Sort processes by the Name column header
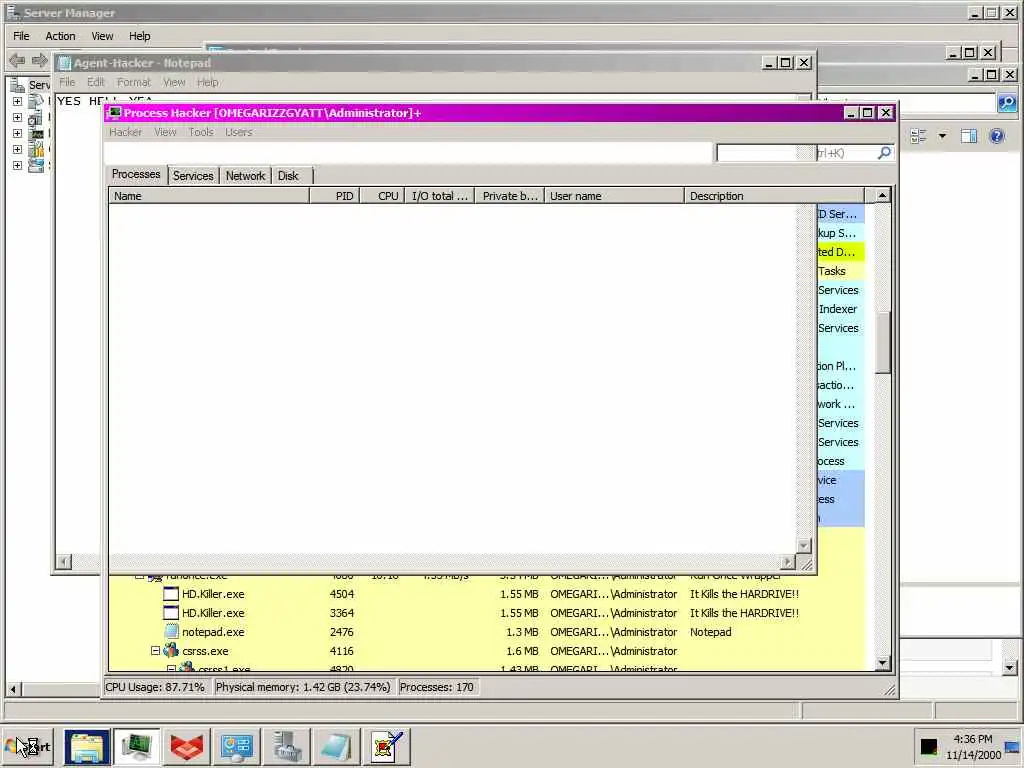 209,196
